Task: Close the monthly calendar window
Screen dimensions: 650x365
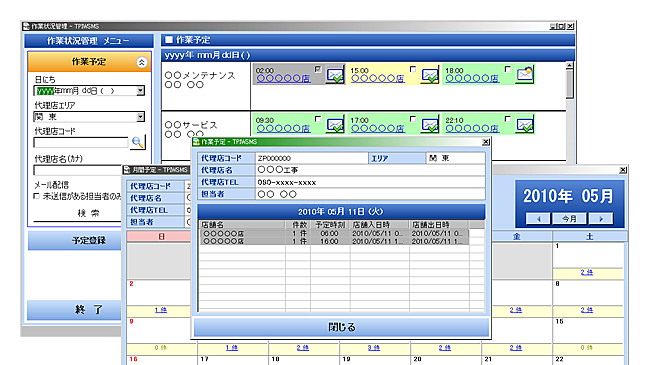Action: [x=623, y=170]
